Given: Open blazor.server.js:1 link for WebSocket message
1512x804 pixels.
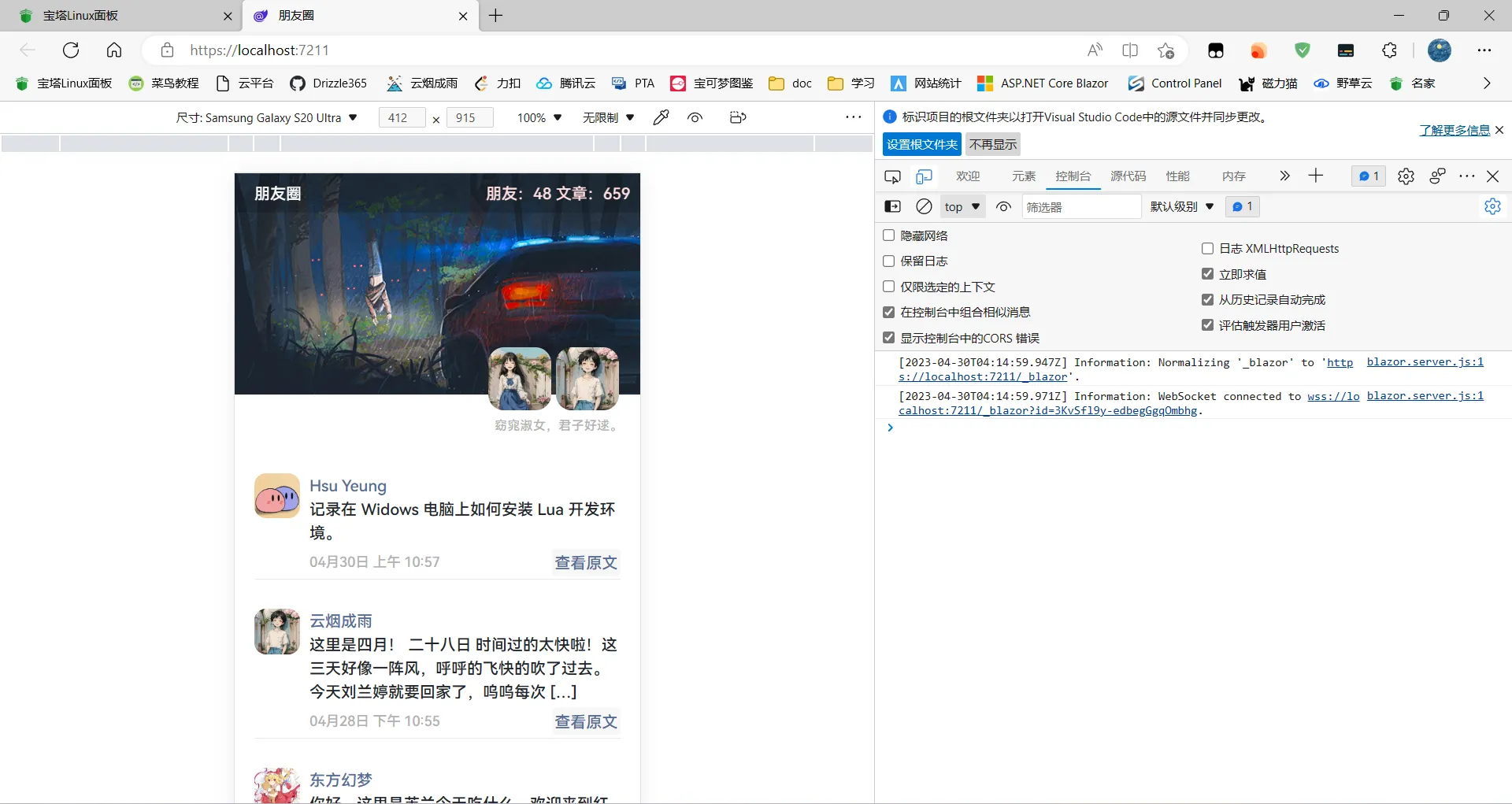Looking at the screenshot, I should point(1425,396).
